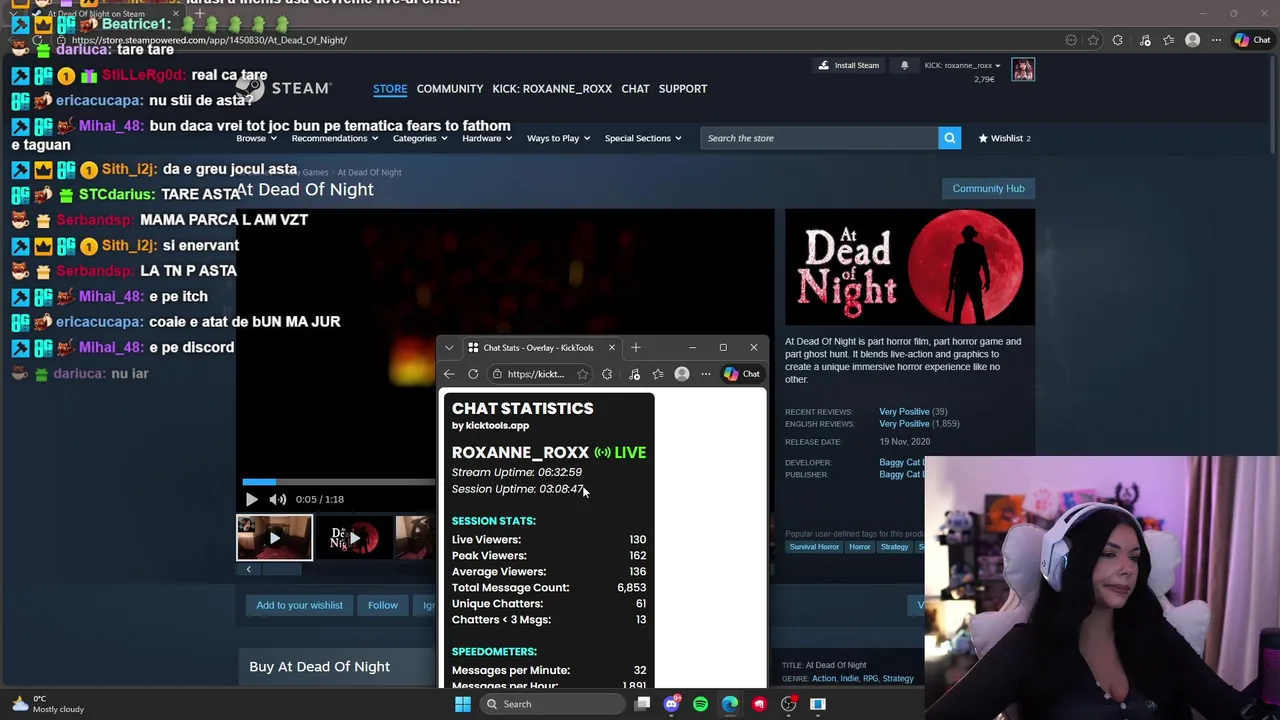Click the Community Hub button

(x=988, y=188)
